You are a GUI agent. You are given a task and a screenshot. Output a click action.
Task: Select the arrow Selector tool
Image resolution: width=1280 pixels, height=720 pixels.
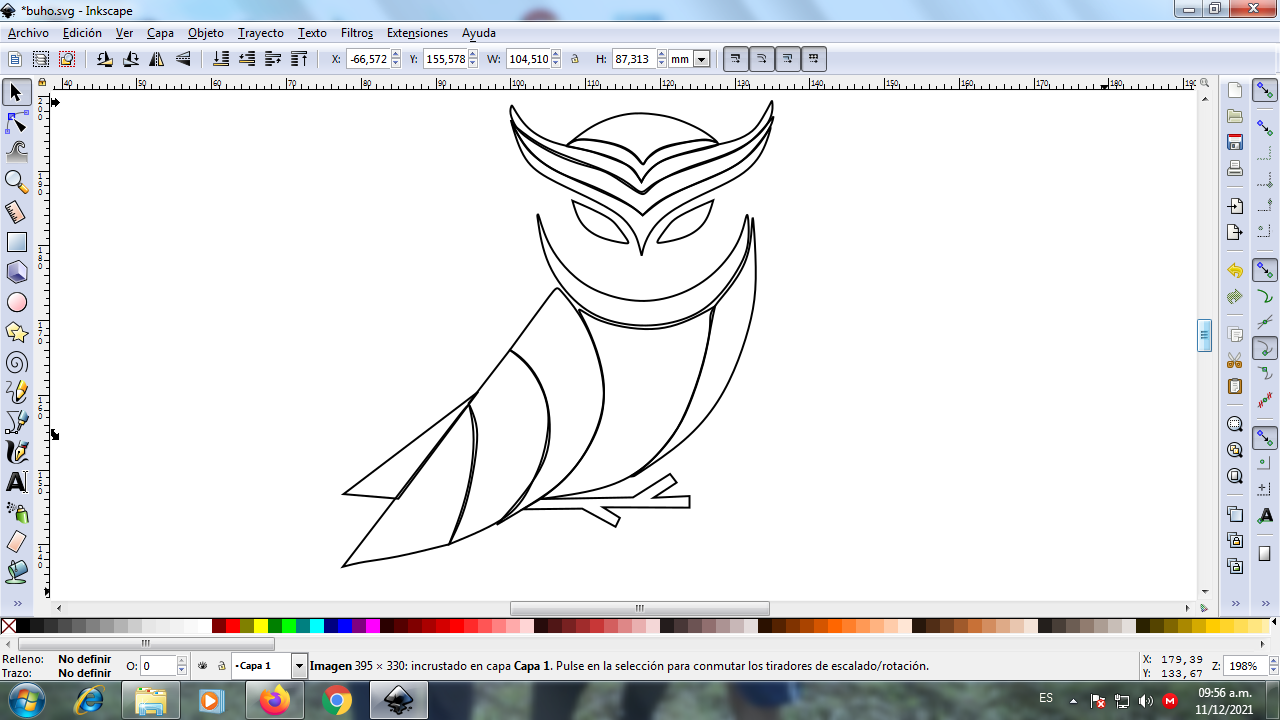click(16, 92)
